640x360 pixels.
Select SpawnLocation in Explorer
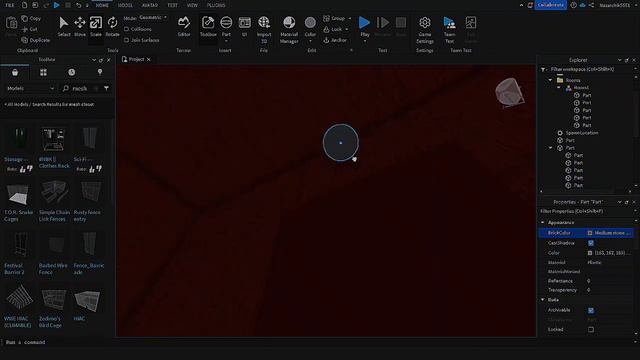[x=582, y=133]
